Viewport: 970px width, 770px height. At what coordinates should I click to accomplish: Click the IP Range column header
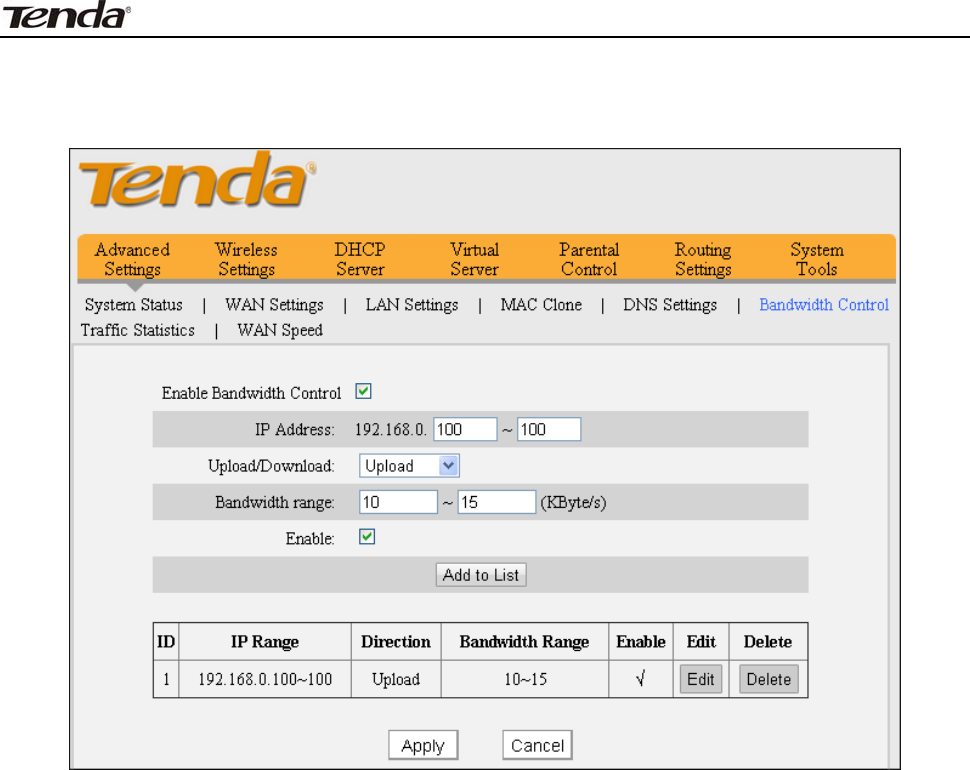coord(265,642)
